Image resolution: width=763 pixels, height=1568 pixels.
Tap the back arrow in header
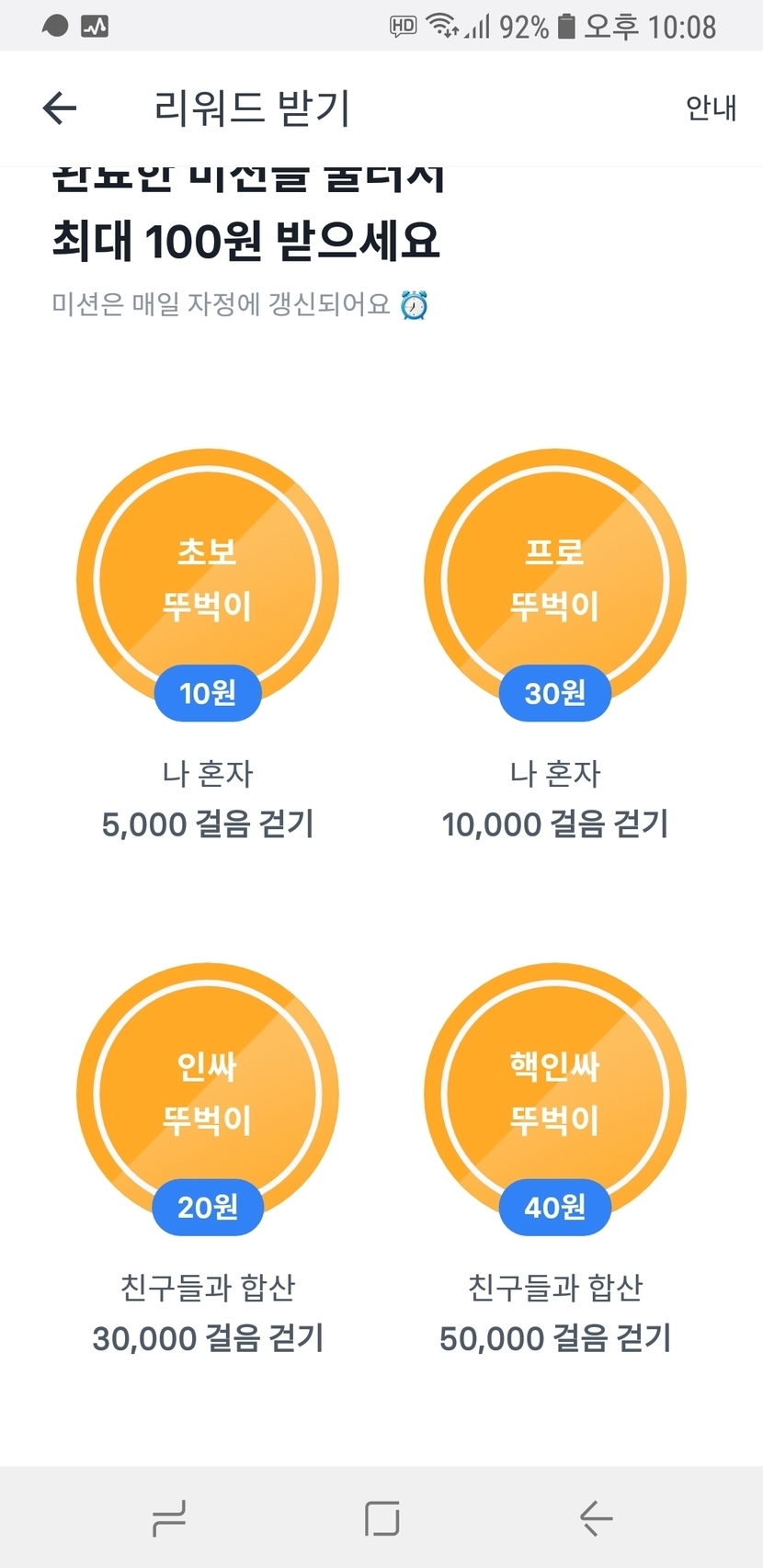coord(60,108)
